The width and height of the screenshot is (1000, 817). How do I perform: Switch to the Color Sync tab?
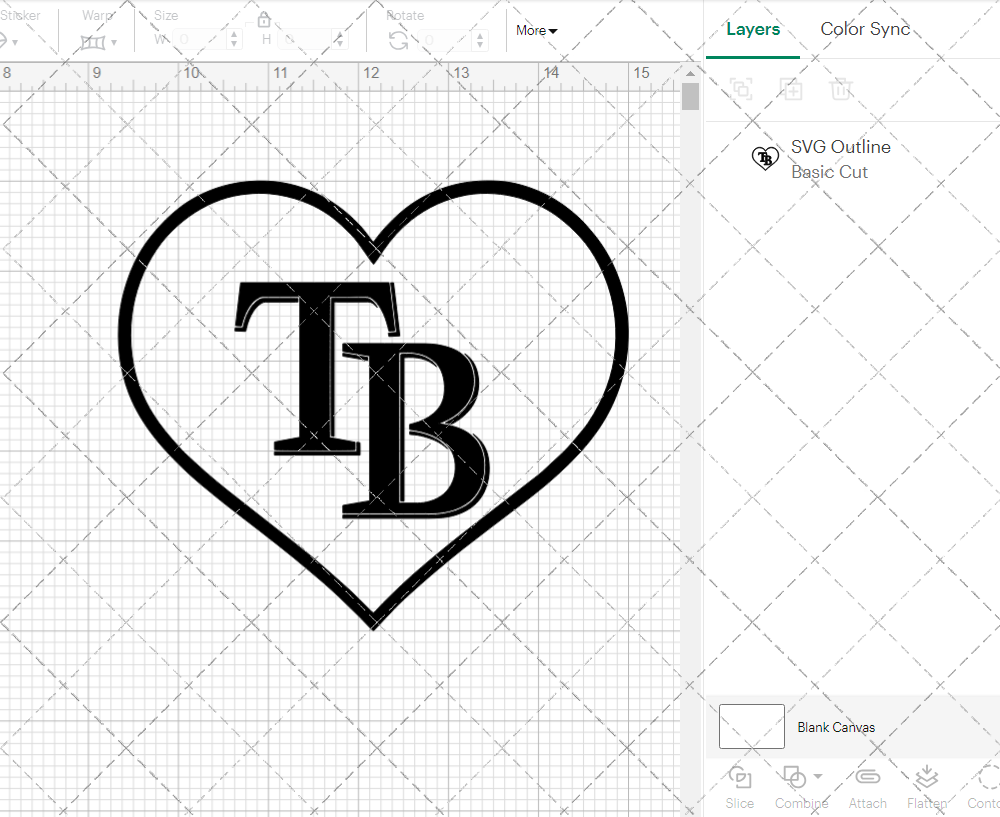tap(865, 29)
